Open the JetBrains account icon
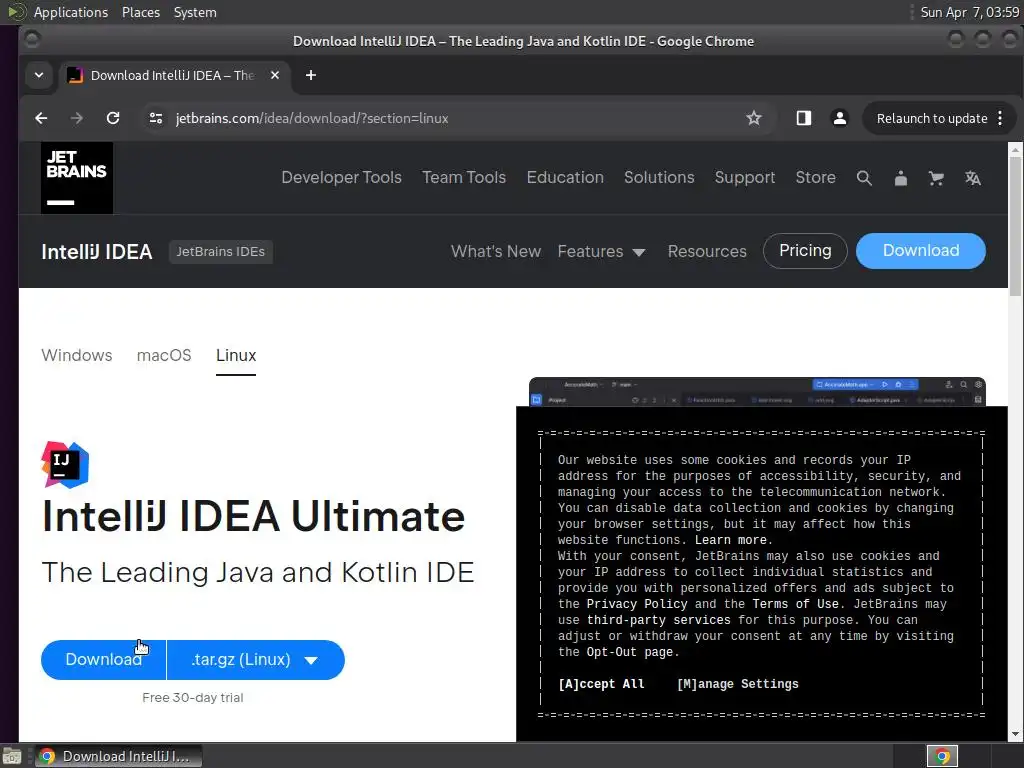Screen dimensions: 1024x768 tap(901, 178)
